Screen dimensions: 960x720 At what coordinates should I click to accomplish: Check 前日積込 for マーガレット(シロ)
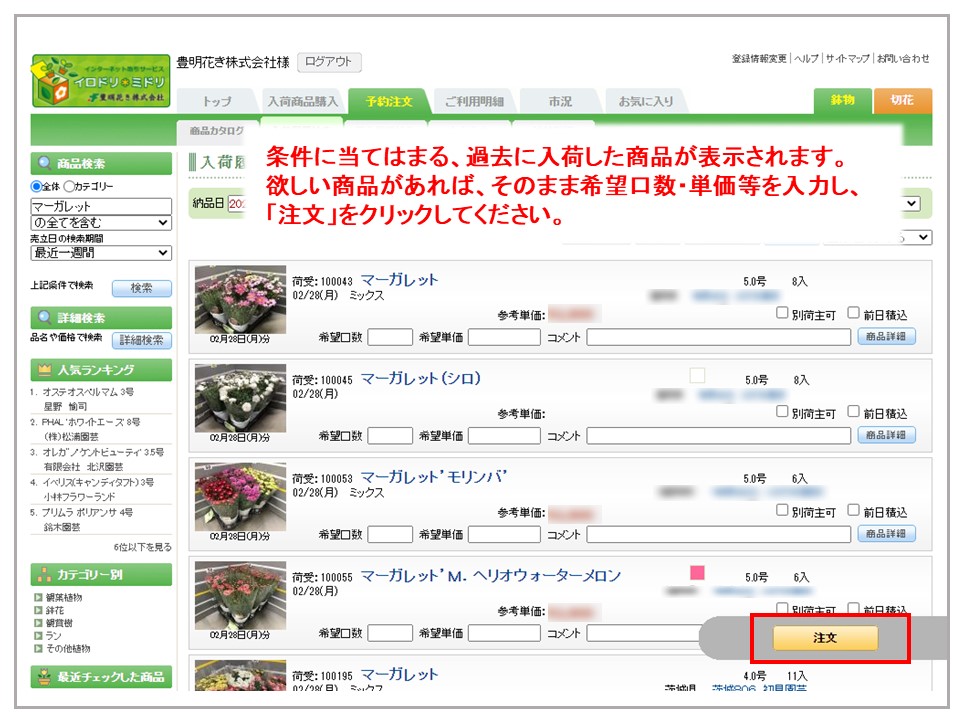[853, 411]
